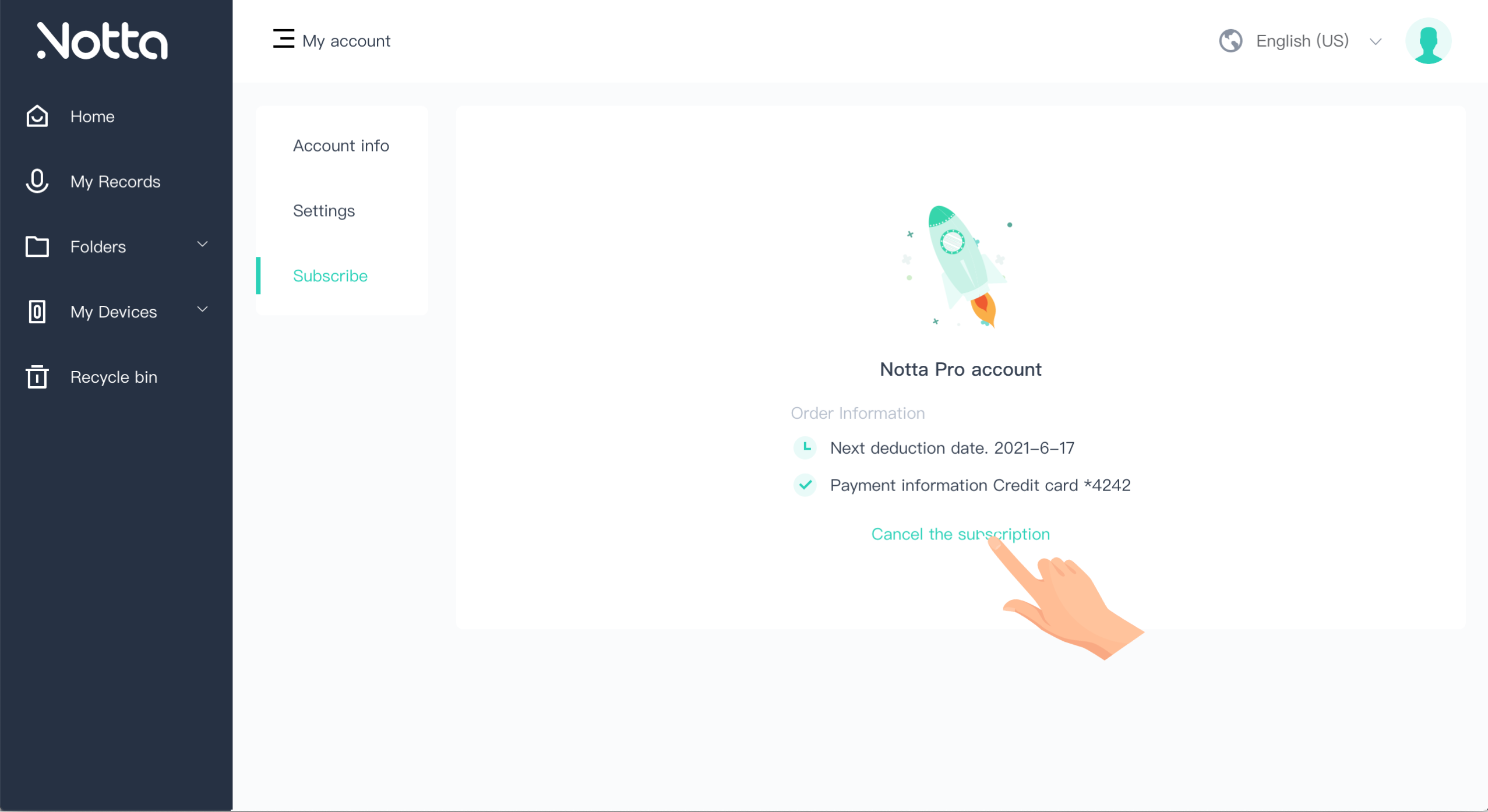
Task: Click the Home house icon
Action: pyautogui.click(x=37, y=116)
